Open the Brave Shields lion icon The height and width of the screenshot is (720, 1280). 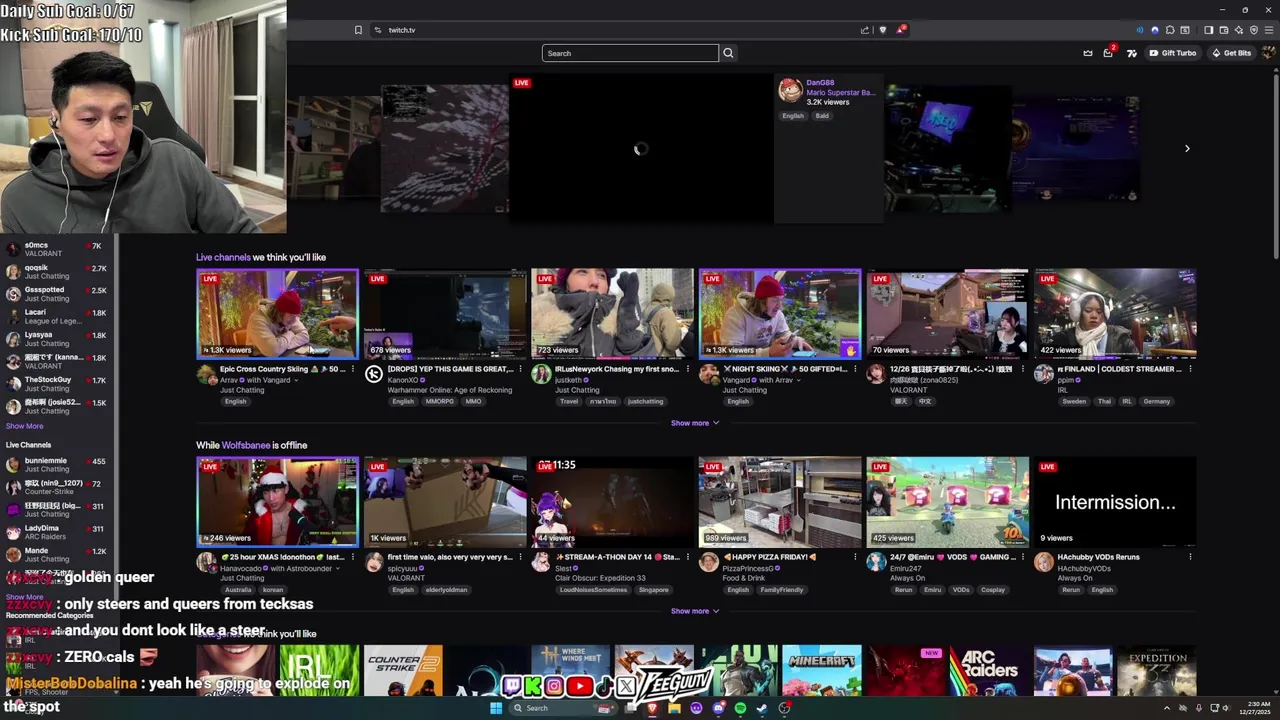(882, 30)
